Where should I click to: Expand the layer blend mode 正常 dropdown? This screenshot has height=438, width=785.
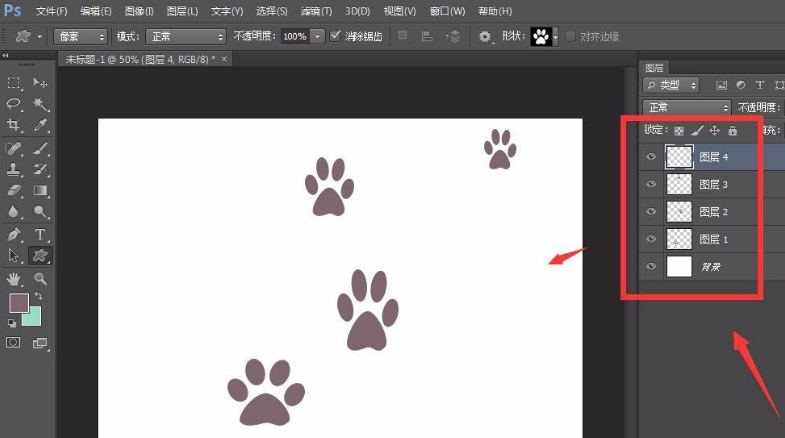point(687,107)
